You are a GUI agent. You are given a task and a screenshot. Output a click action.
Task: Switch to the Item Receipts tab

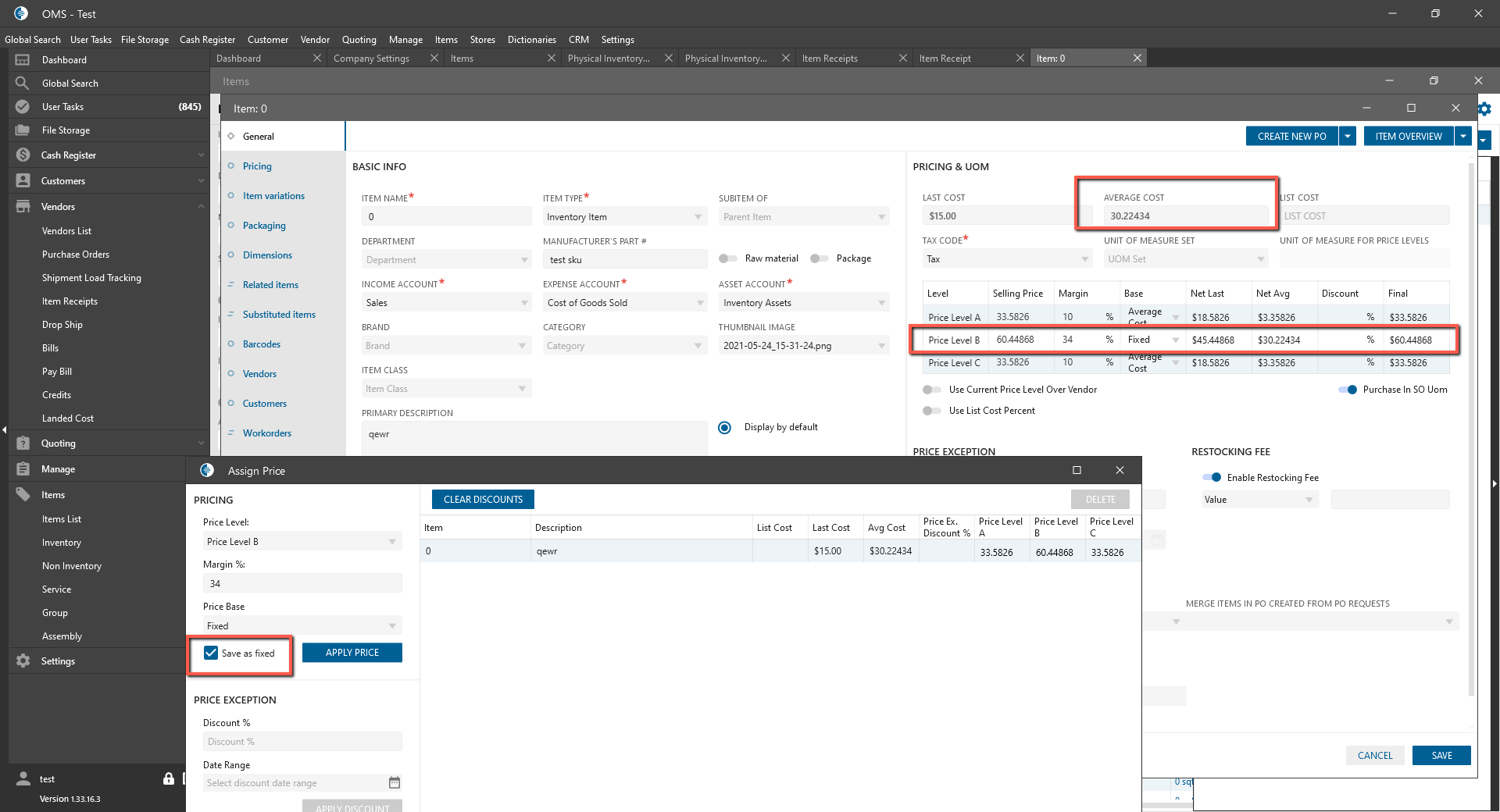[x=830, y=59]
